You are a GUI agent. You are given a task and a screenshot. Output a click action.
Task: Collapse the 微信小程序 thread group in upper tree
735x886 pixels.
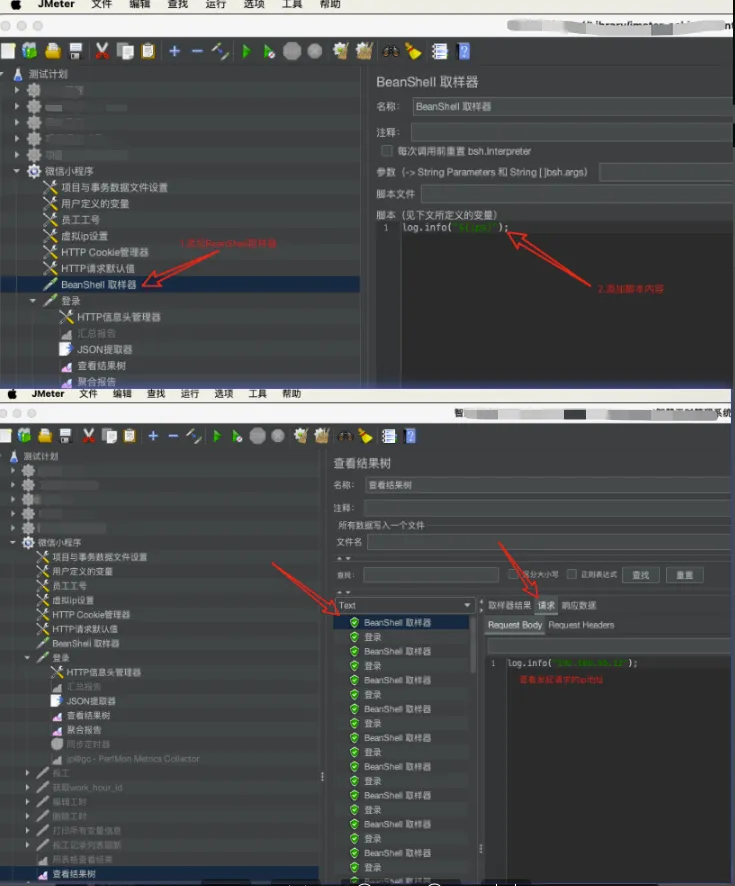(17, 171)
